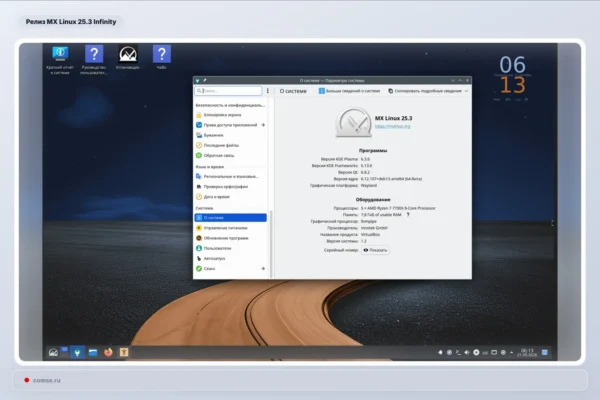Open the Руководство пользователя desktop icon
600x400 pixels.
tap(94, 59)
